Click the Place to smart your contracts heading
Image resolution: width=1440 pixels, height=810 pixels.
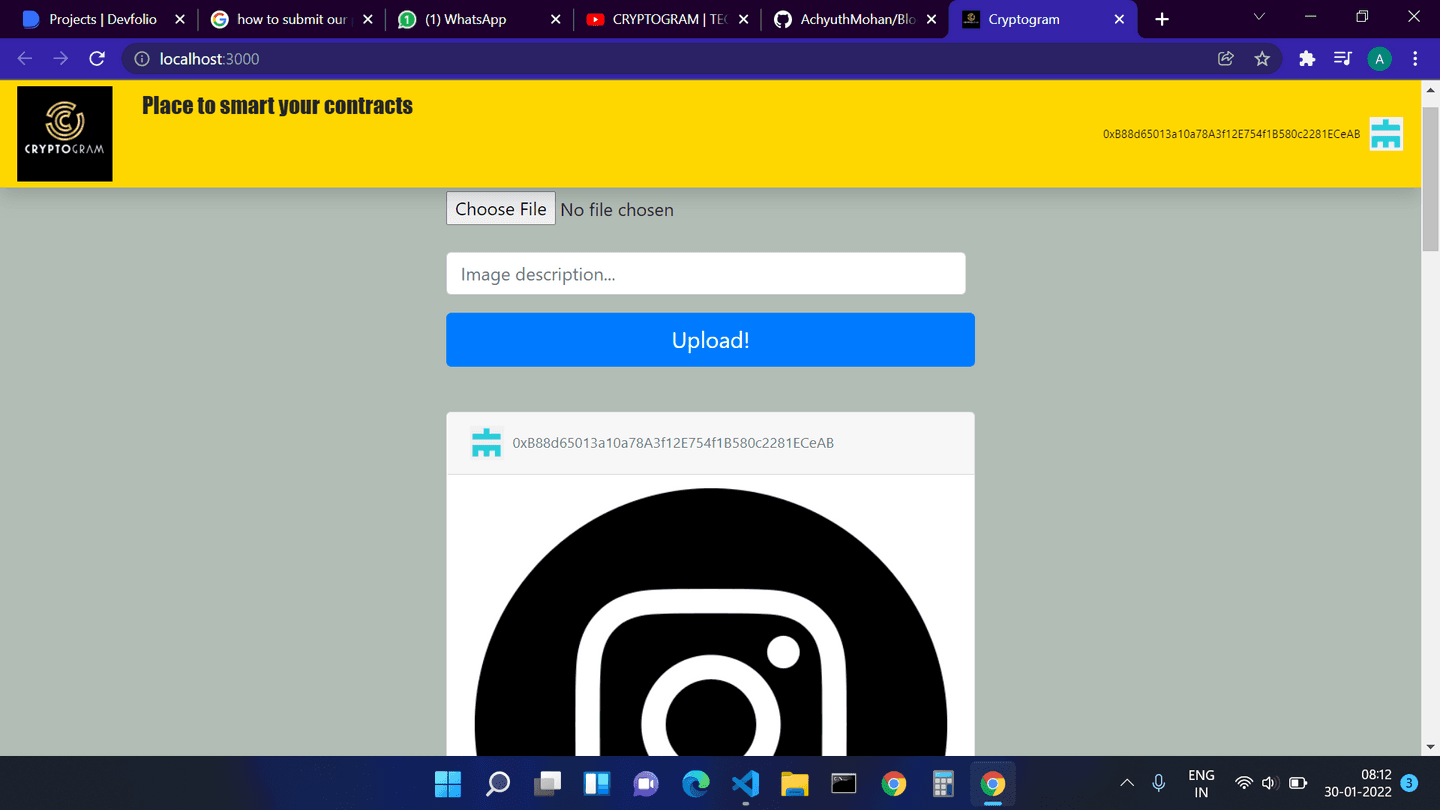click(x=277, y=106)
